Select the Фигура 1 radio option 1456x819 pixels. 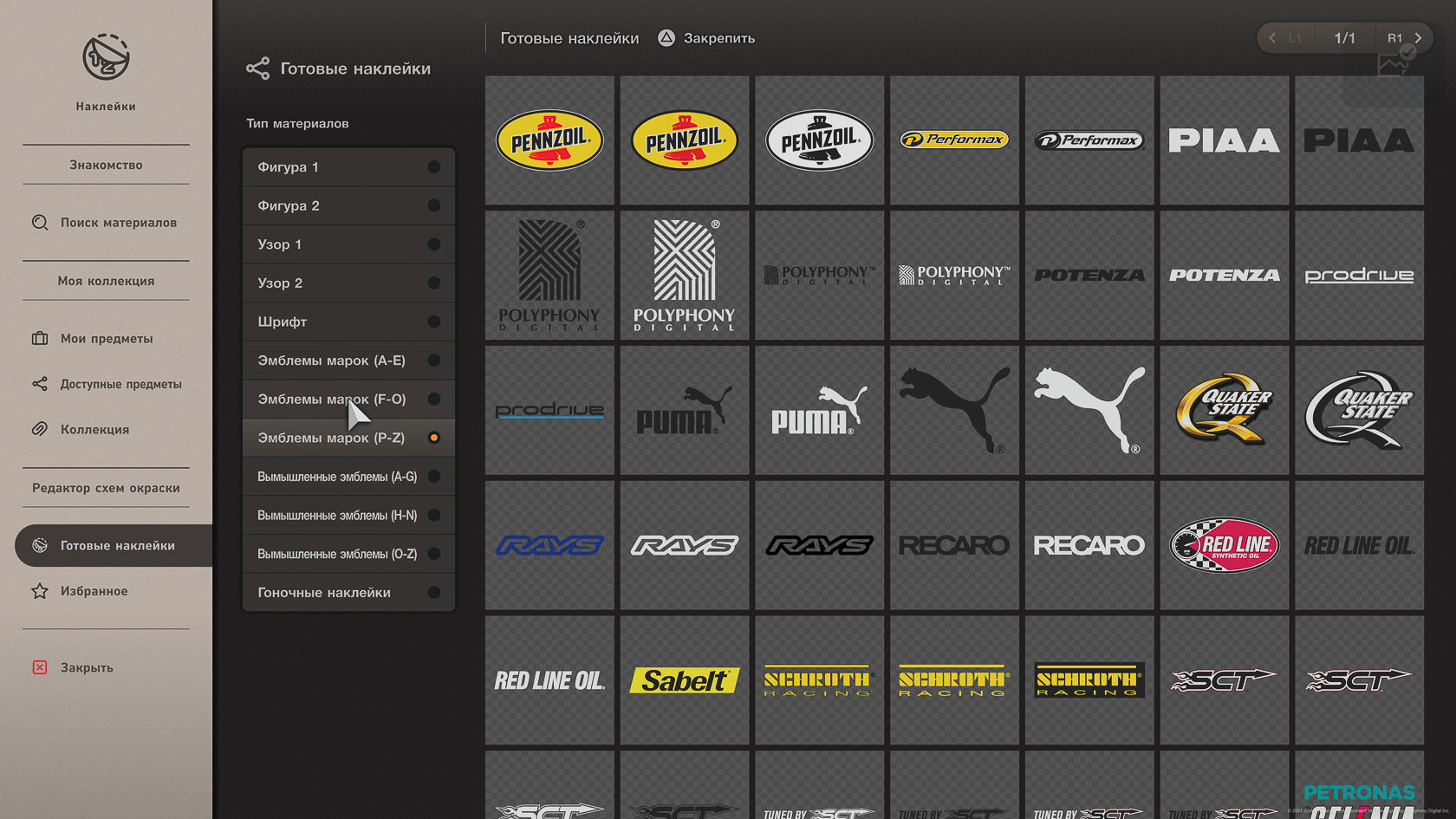click(x=434, y=166)
